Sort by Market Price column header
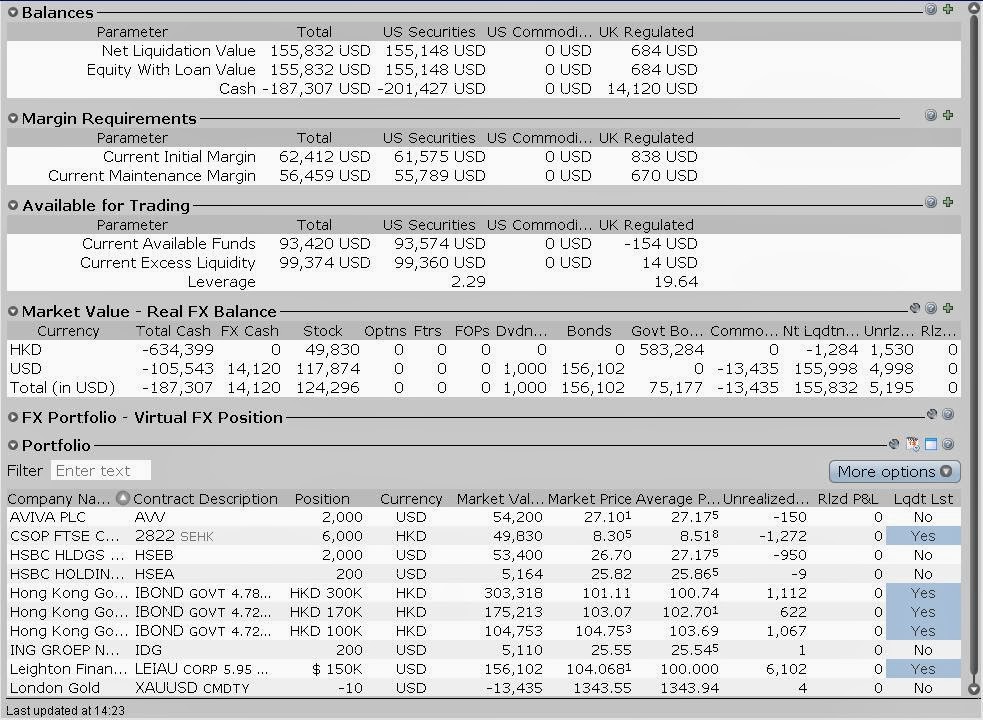This screenshot has height=720, width=983. pos(589,499)
